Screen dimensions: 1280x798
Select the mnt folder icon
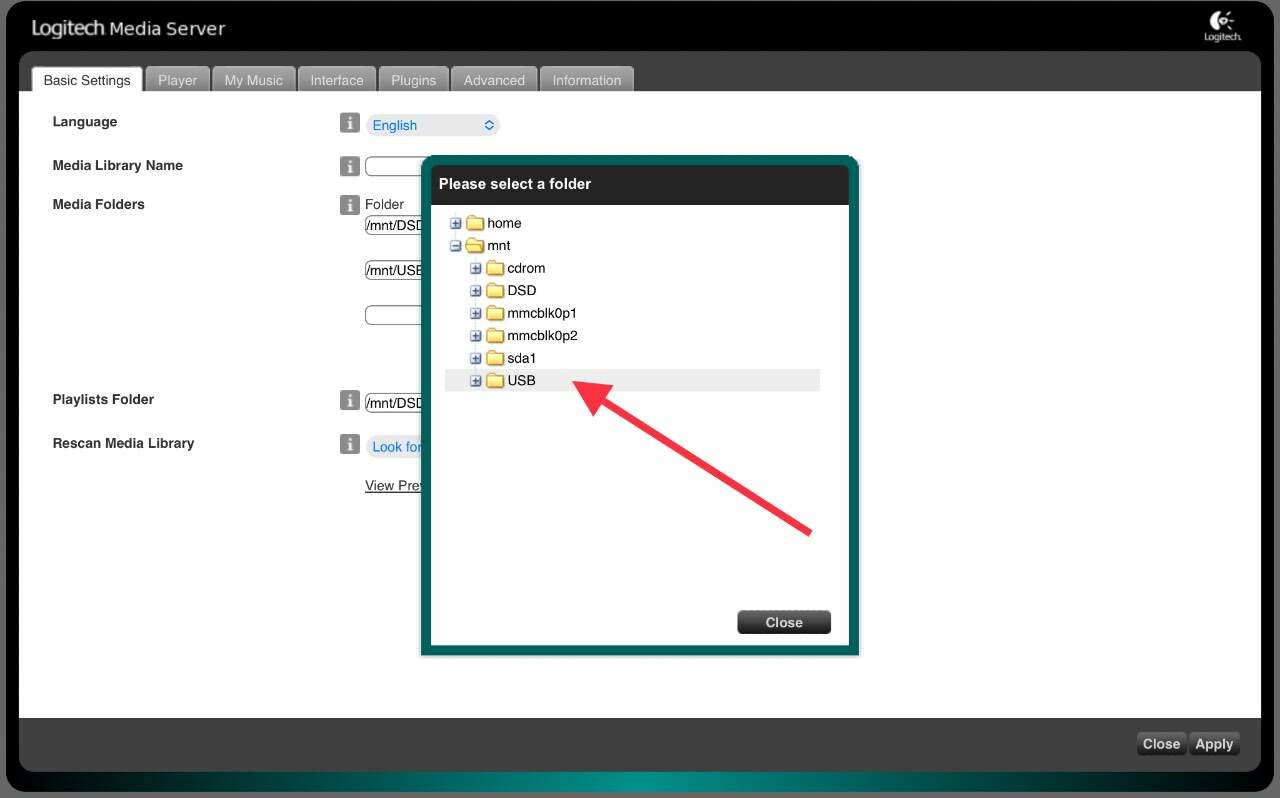pos(475,246)
